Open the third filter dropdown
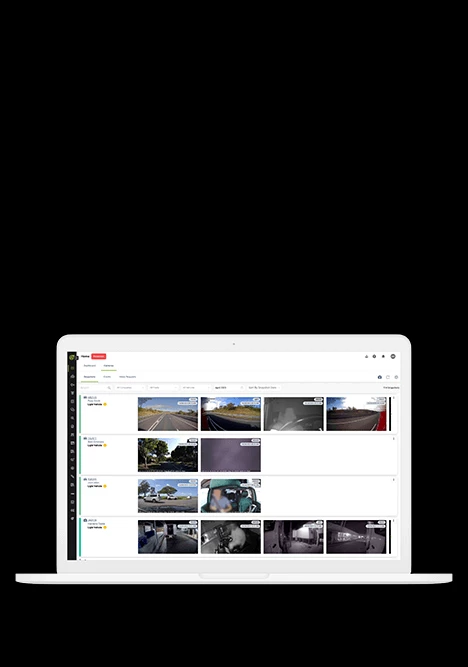Viewport: 468px width, 667px height. click(x=196, y=388)
